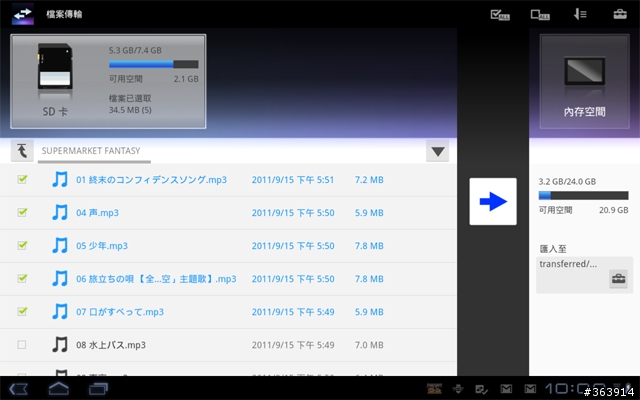The width and height of the screenshot is (640, 400).
Task: Click the status bar clock
Action: (x=575, y=389)
